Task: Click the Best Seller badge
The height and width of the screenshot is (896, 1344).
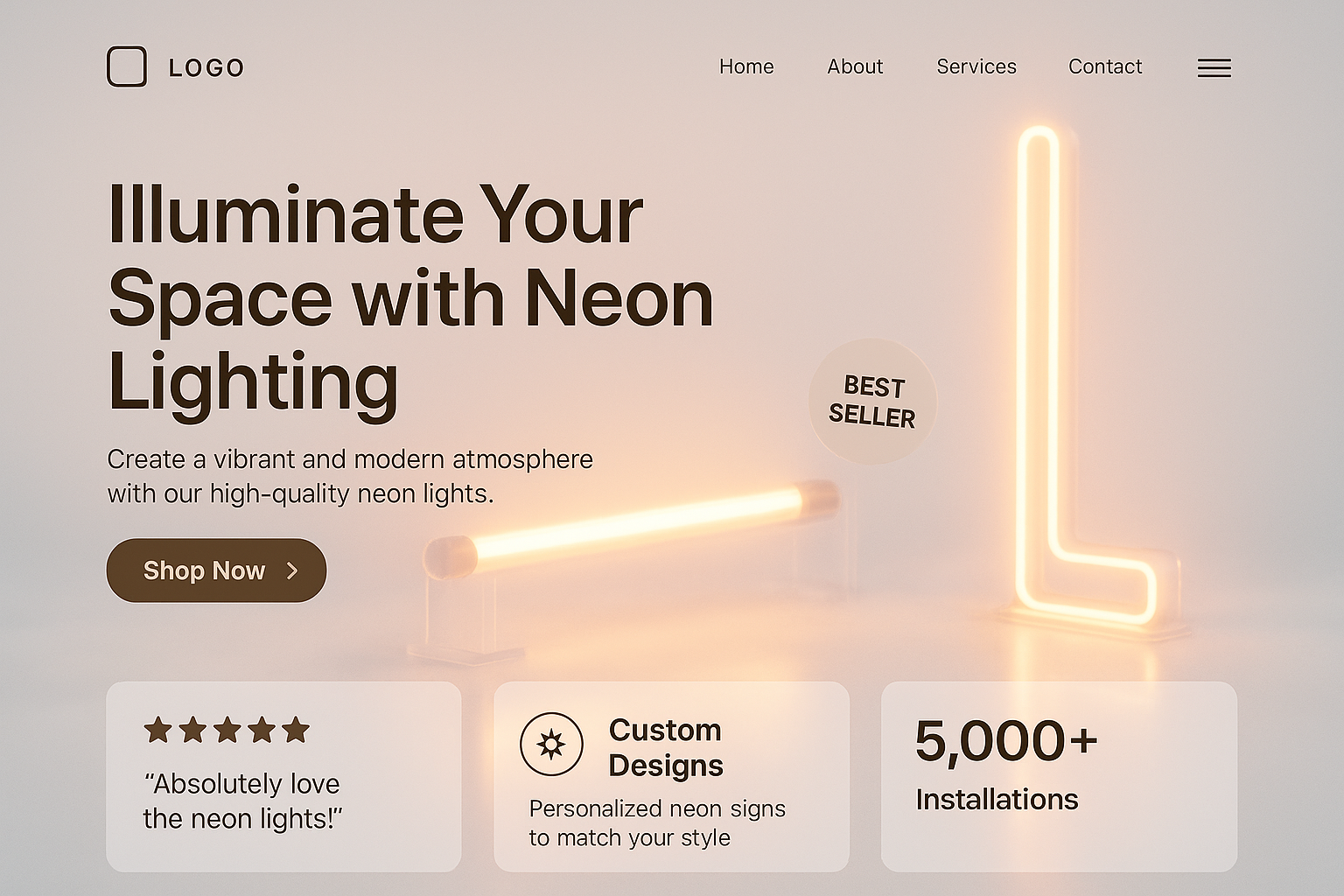Action: pos(872,402)
